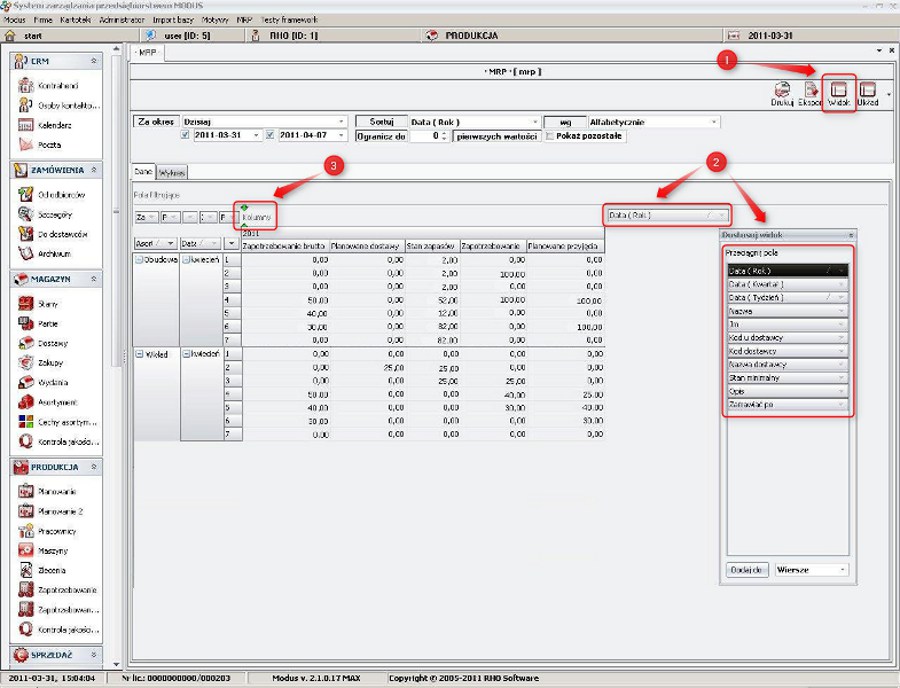The height and width of the screenshot is (688, 900).
Task: Click the Dodaj do button
Action: click(747, 569)
